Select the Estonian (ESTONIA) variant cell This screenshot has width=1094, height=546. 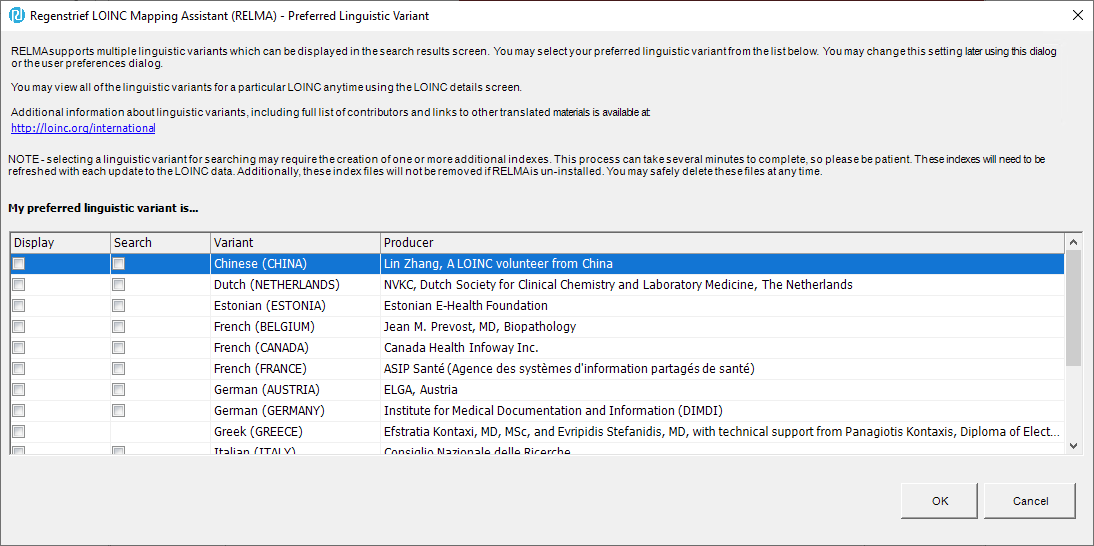[295, 305]
